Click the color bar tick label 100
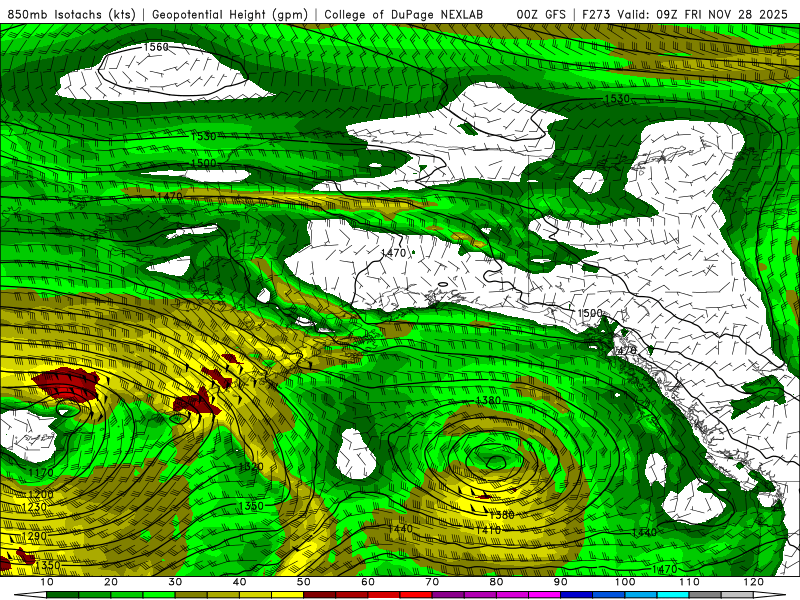 625,582
